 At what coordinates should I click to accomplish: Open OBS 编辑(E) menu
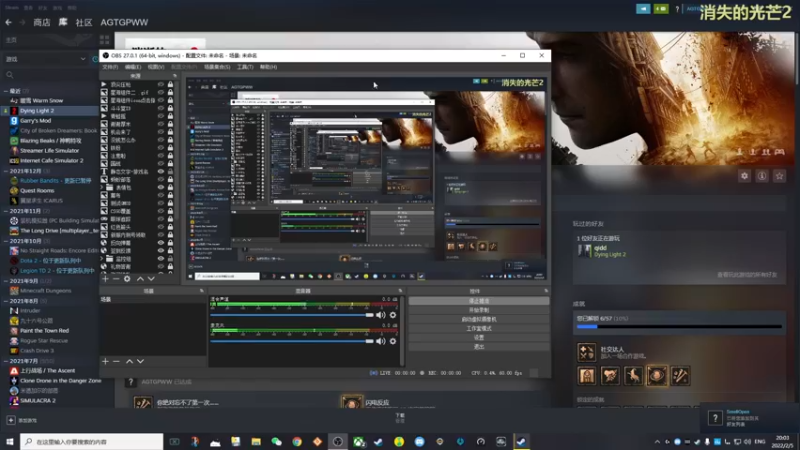click(133, 67)
